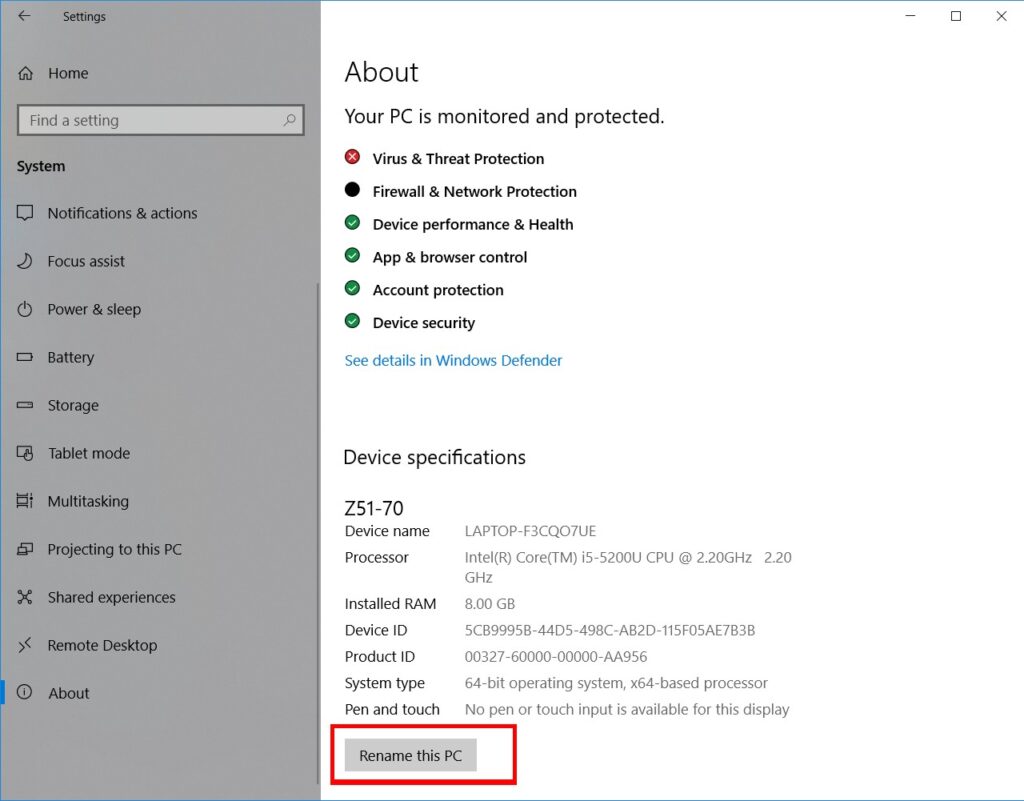Open See details in Windows Defender
Image resolution: width=1024 pixels, height=801 pixels.
tap(453, 360)
